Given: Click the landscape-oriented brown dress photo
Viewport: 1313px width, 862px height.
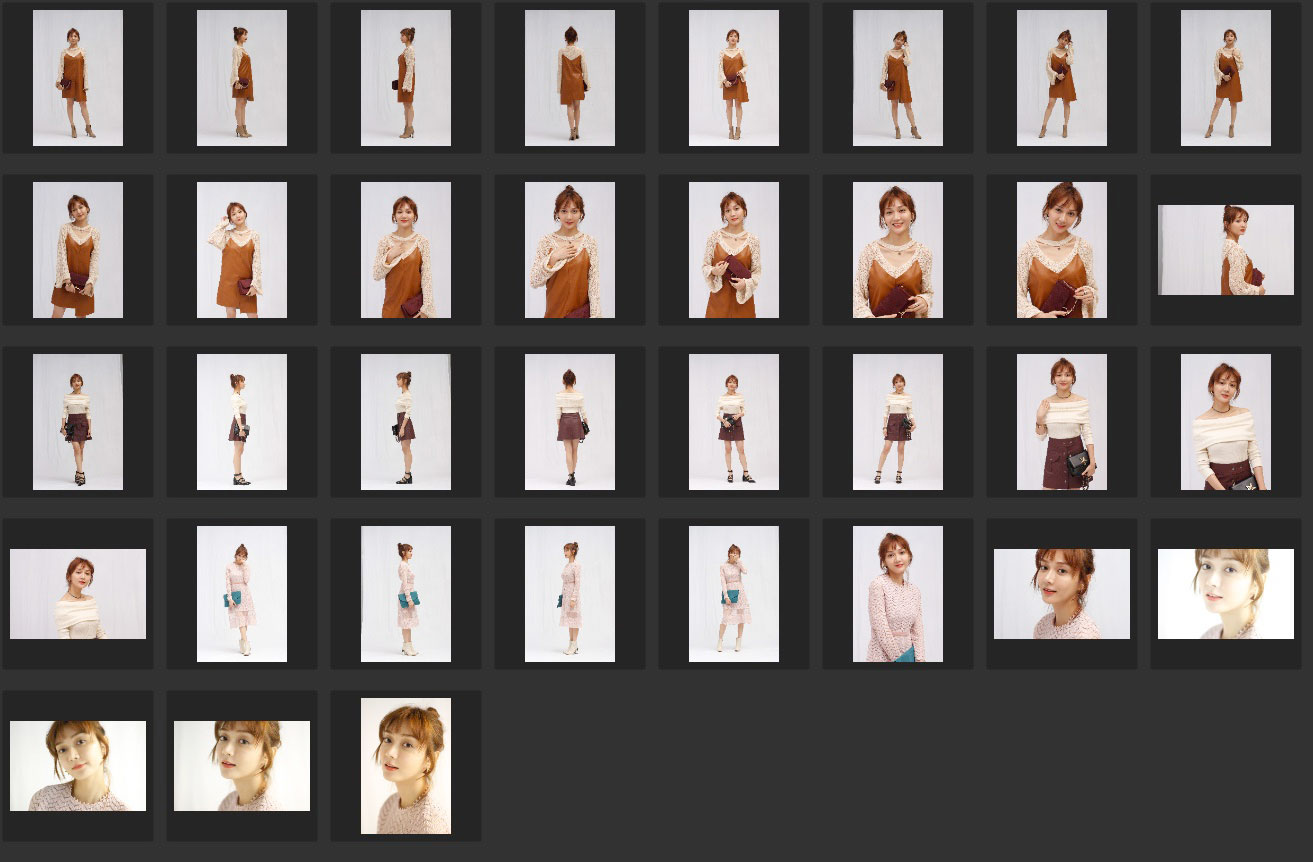Looking at the screenshot, I should coord(1225,250).
